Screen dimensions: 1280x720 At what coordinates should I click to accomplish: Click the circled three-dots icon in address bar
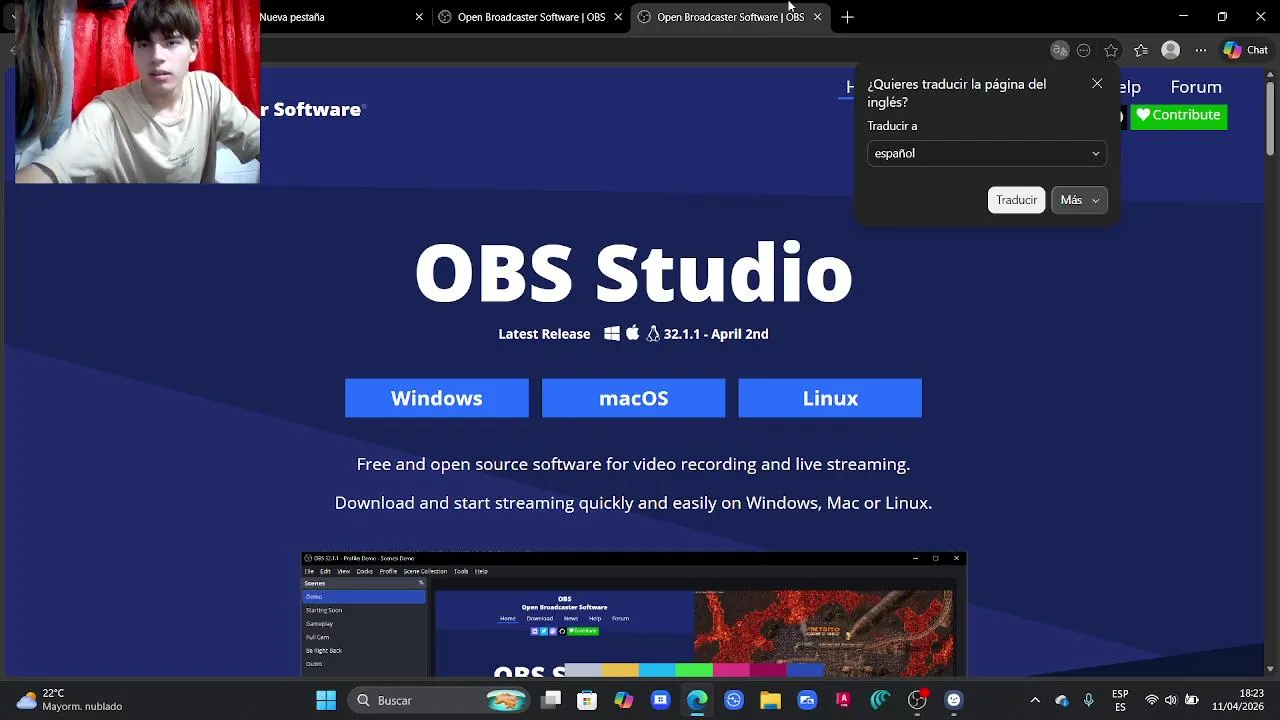point(1084,50)
